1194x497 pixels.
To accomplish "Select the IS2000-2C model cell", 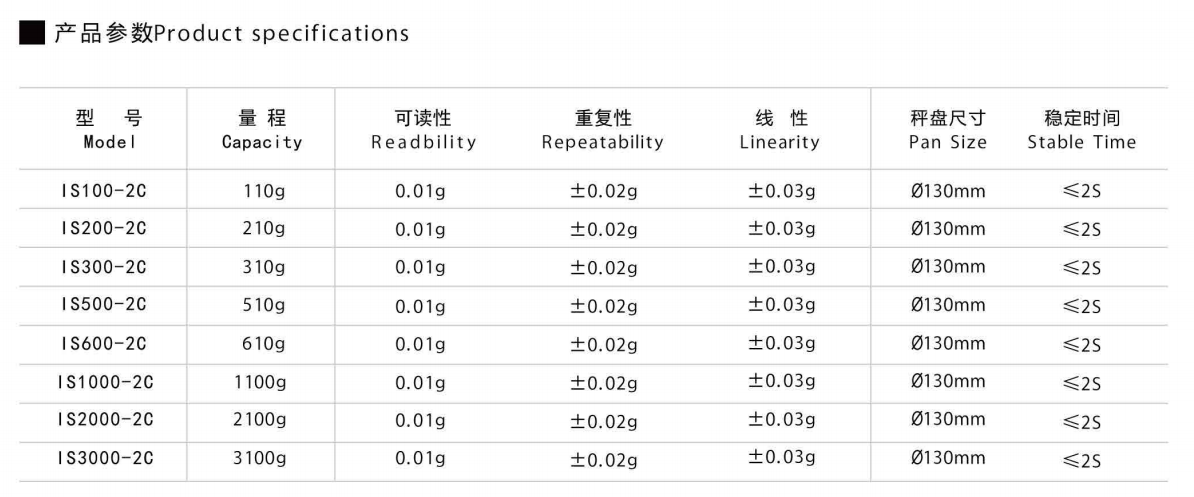I will [x=106, y=420].
